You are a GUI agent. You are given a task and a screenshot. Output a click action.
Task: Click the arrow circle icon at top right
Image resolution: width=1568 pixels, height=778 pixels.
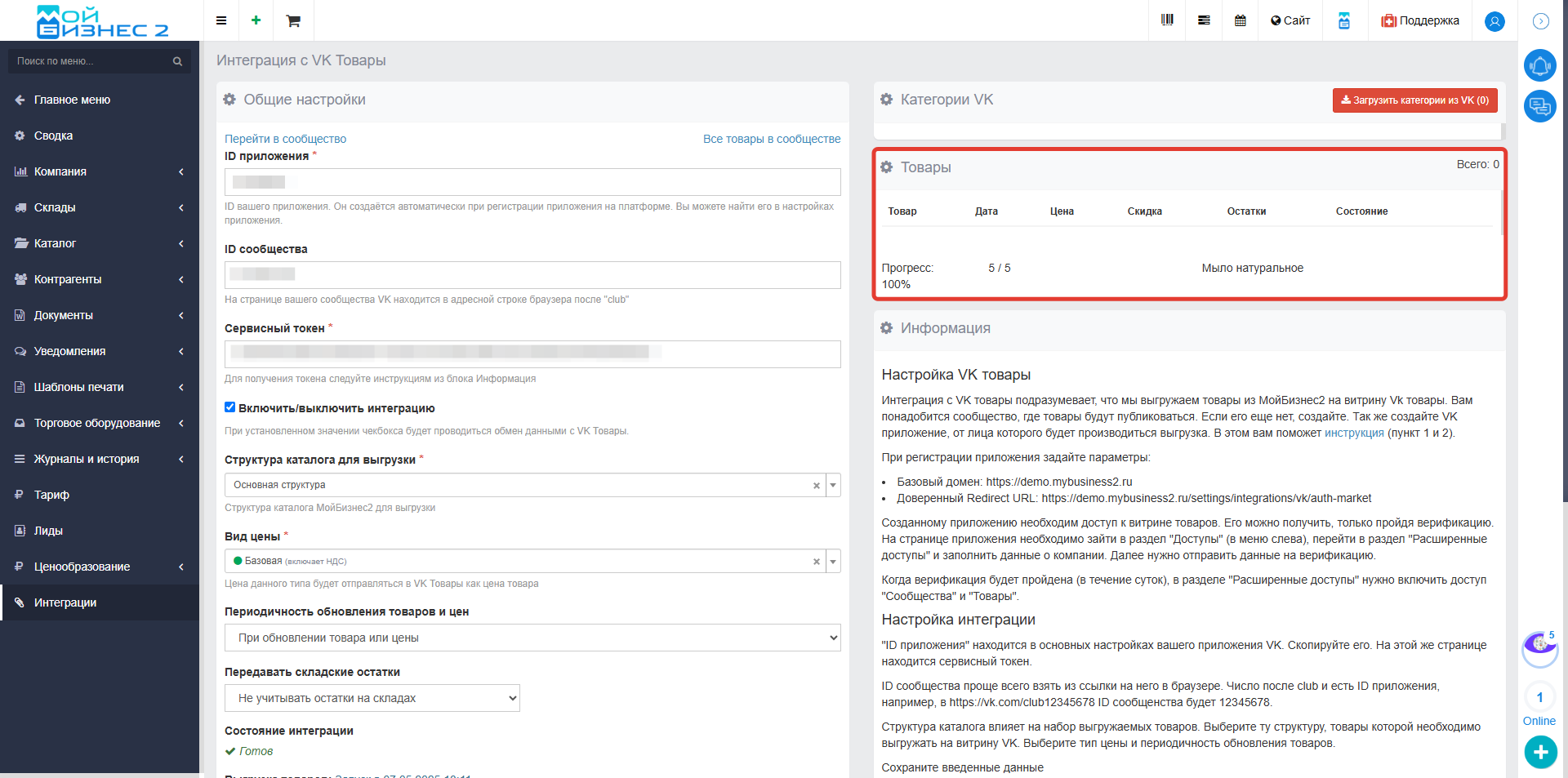(x=1540, y=21)
